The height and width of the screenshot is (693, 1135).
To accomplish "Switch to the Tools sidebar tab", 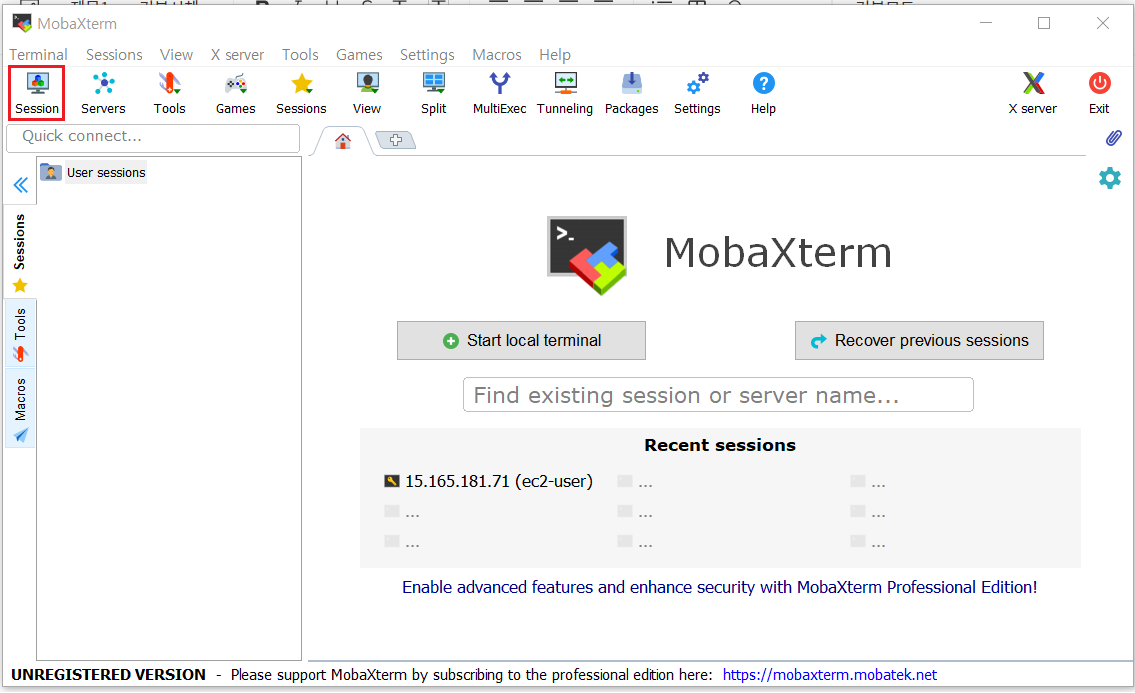I will click(20, 335).
